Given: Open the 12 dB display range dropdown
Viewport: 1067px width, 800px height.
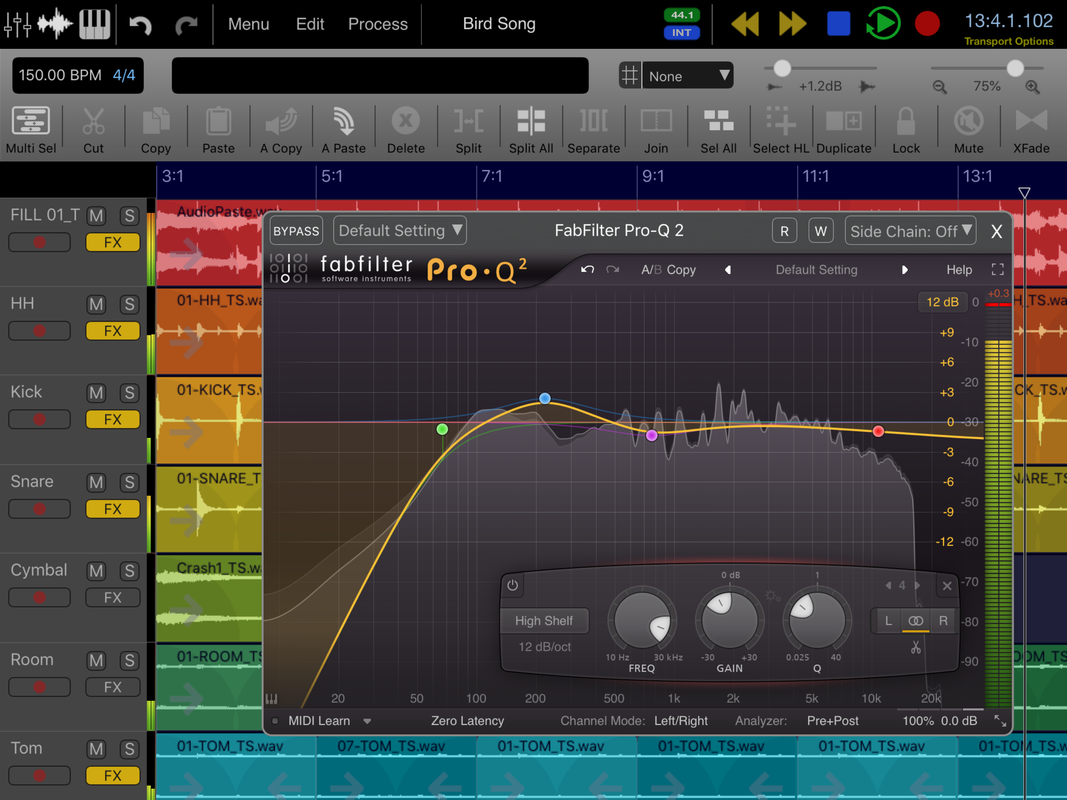Looking at the screenshot, I should (x=942, y=302).
